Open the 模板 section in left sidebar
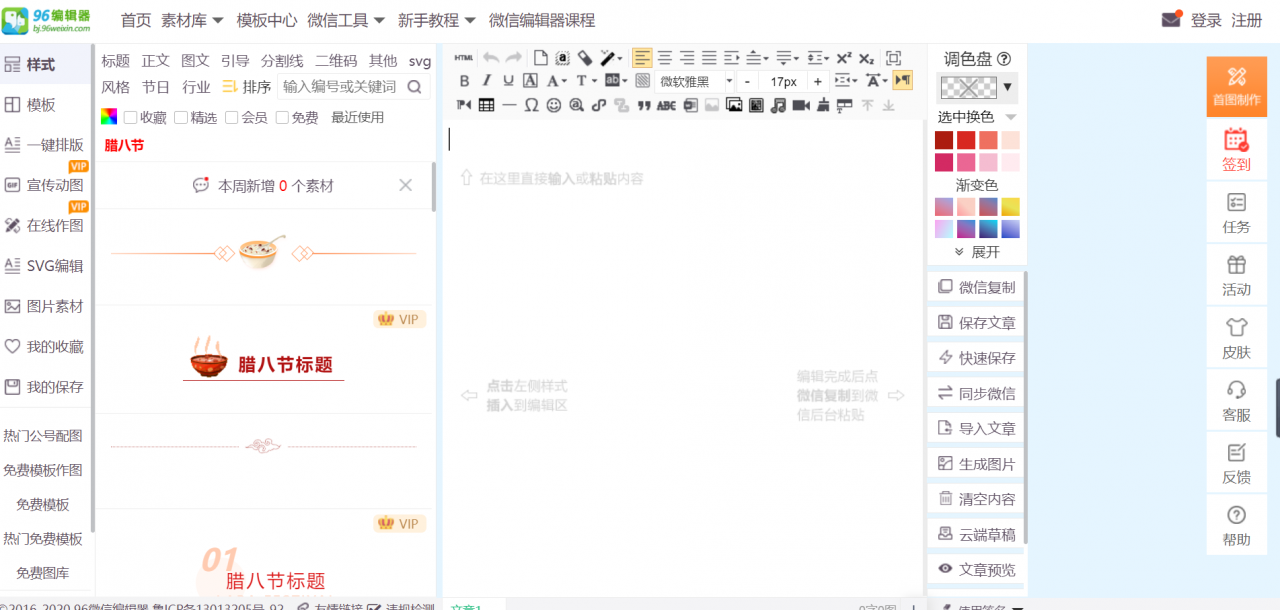The width and height of the screenshot is (1280, 610). 41,105
